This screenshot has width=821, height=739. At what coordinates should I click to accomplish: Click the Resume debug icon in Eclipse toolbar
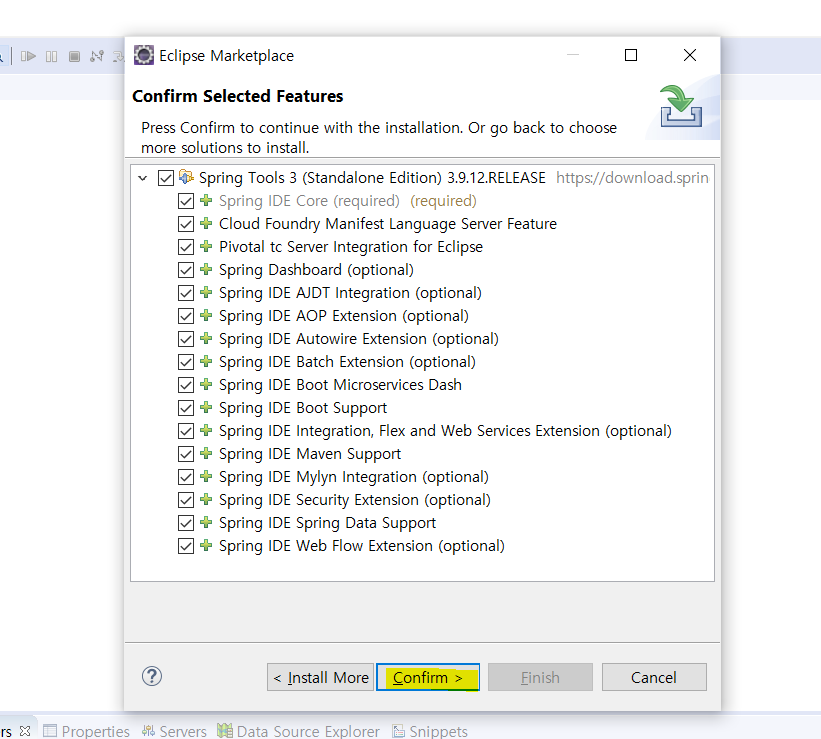(x=28, y=56)
